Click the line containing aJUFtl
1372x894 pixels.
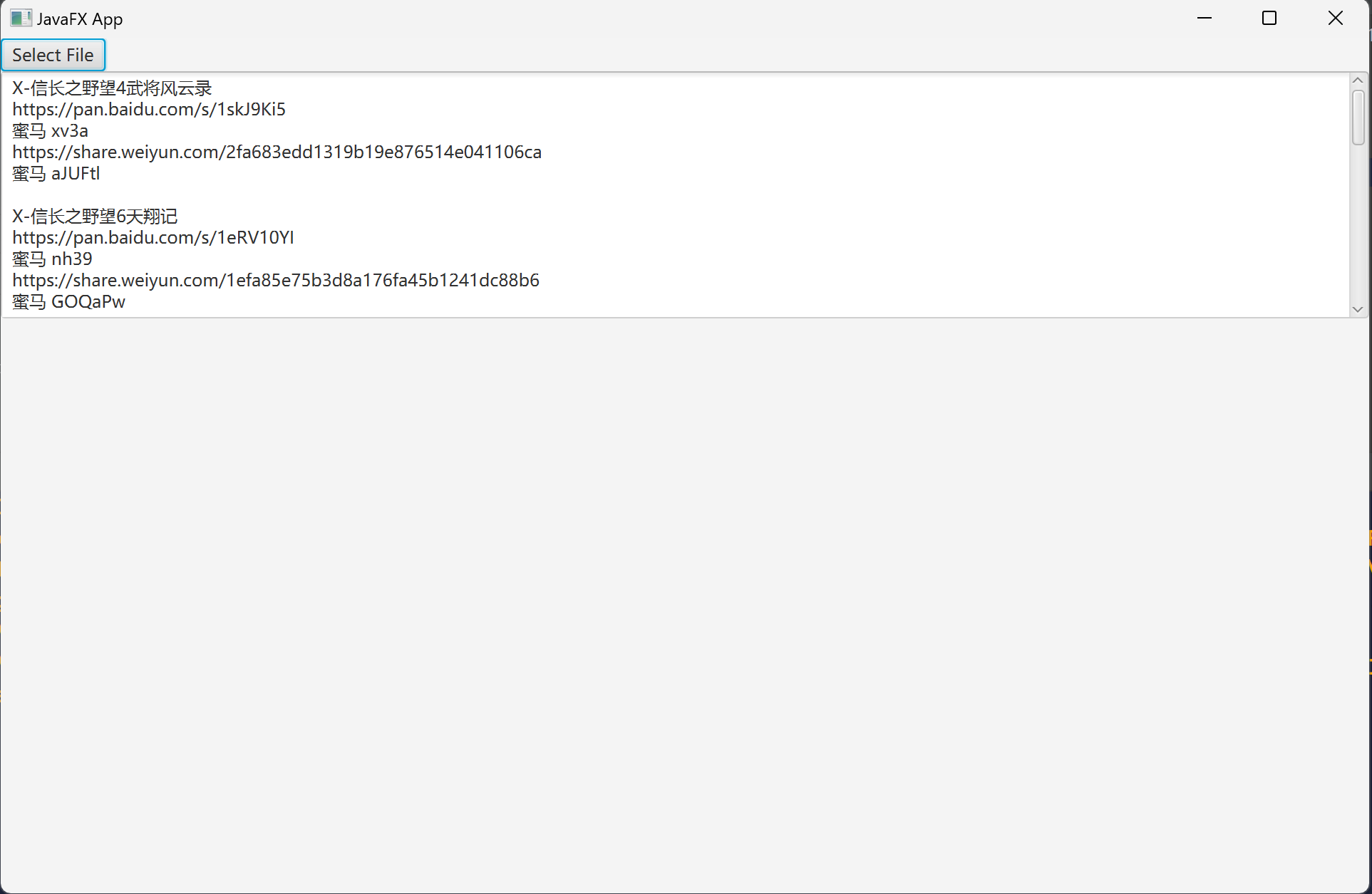pyautogui.click(x=56, y=174)
